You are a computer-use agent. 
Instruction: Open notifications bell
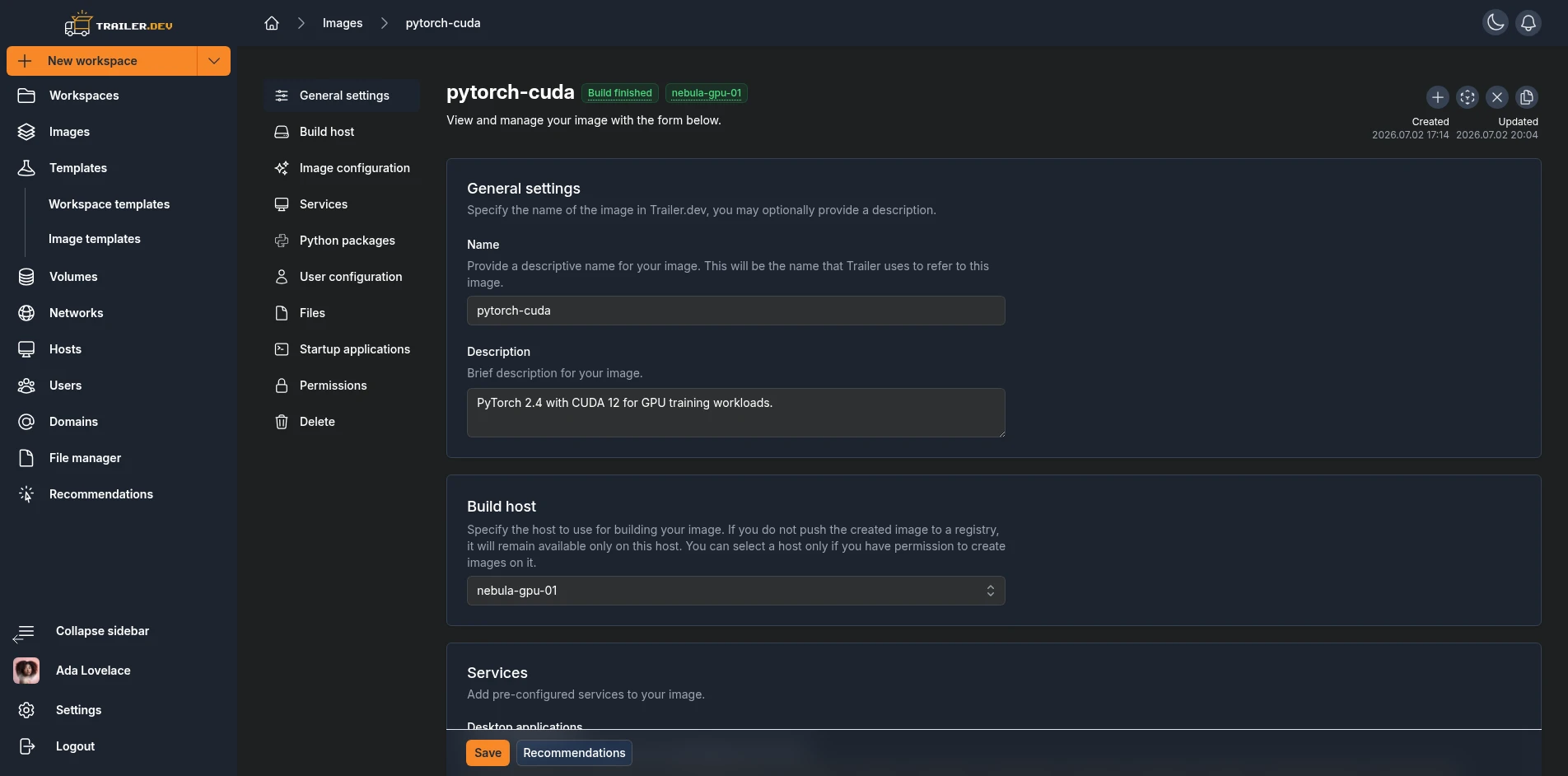coord(1528,22)
